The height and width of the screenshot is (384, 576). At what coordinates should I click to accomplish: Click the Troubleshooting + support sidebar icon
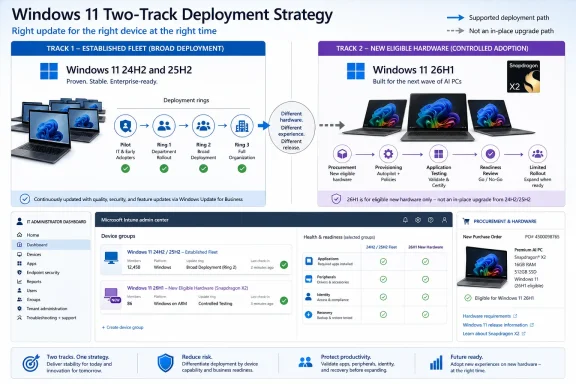tap(19, 317)
